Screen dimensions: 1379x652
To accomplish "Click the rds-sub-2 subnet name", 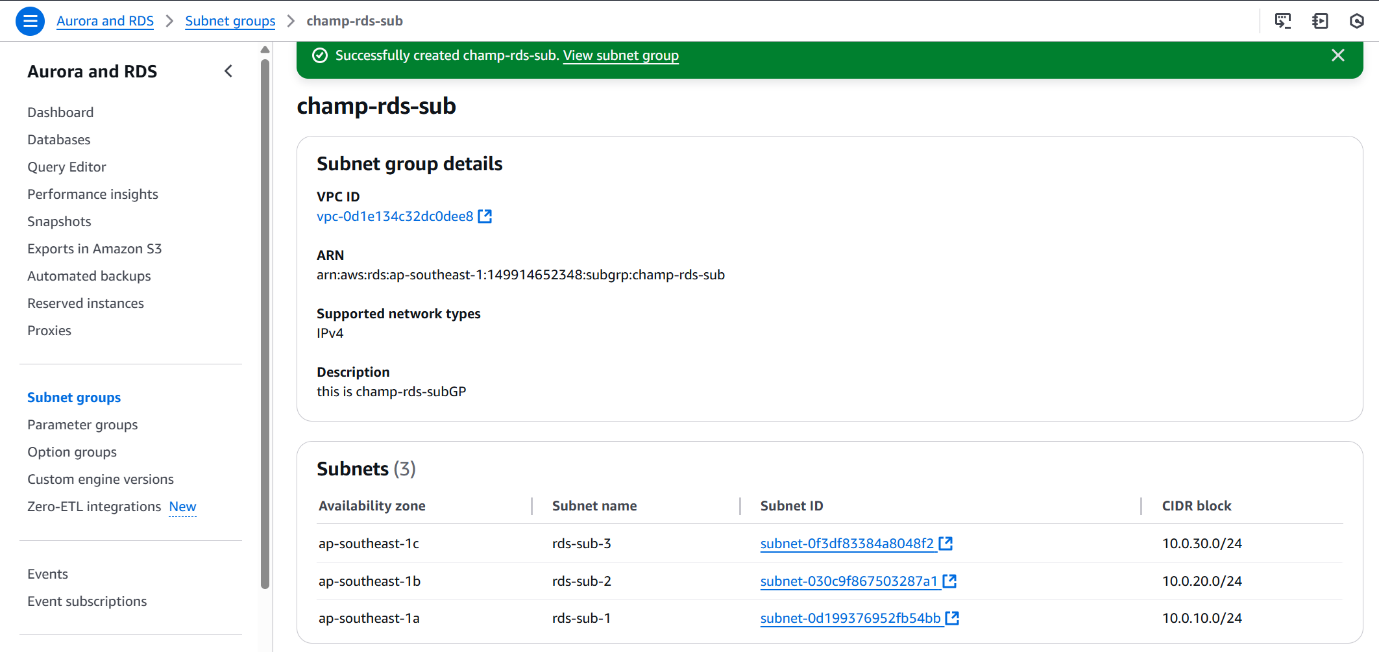I will (582, 581).
